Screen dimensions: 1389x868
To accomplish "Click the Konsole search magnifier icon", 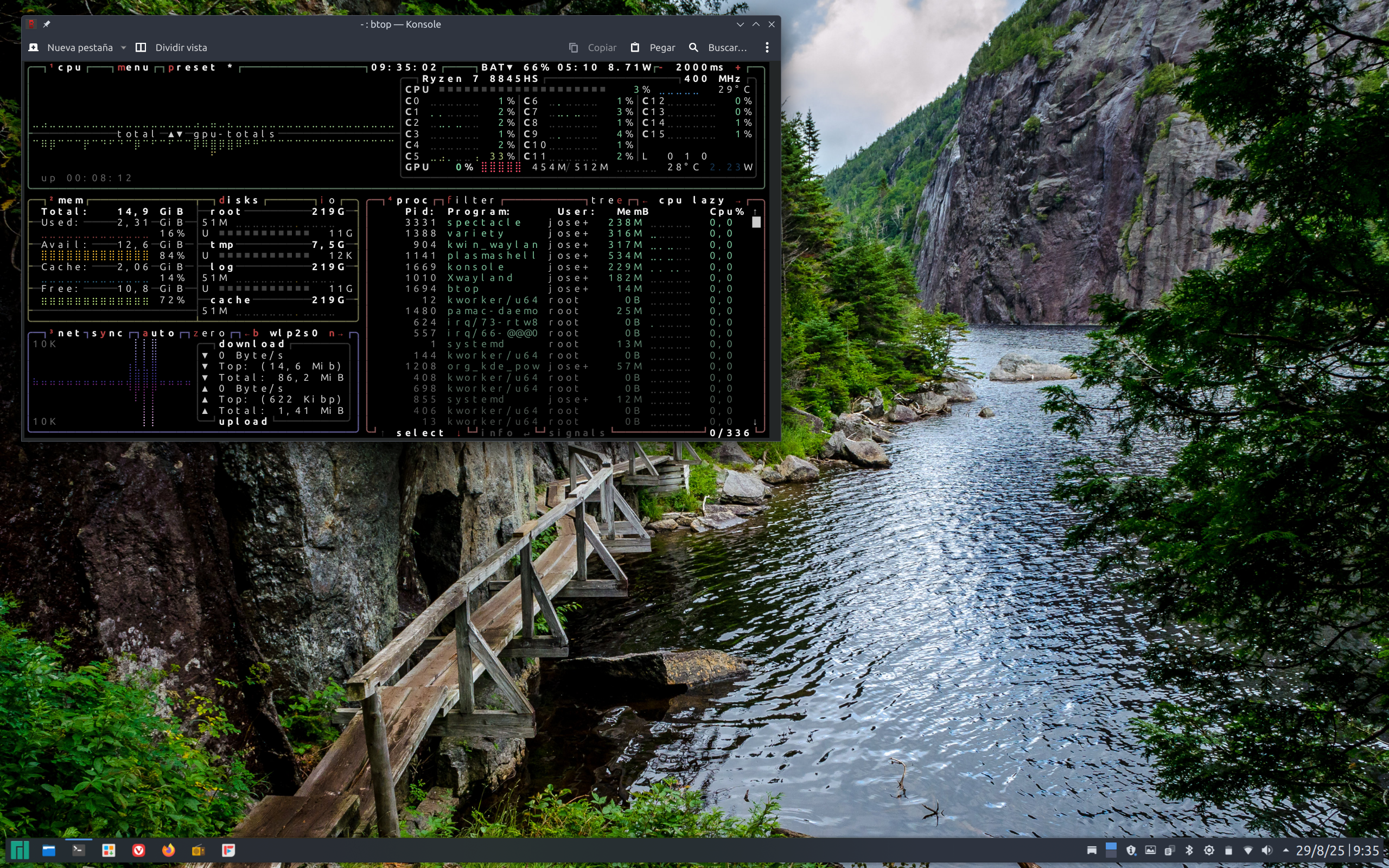I will pyautogui.click(x=693, y=48).
